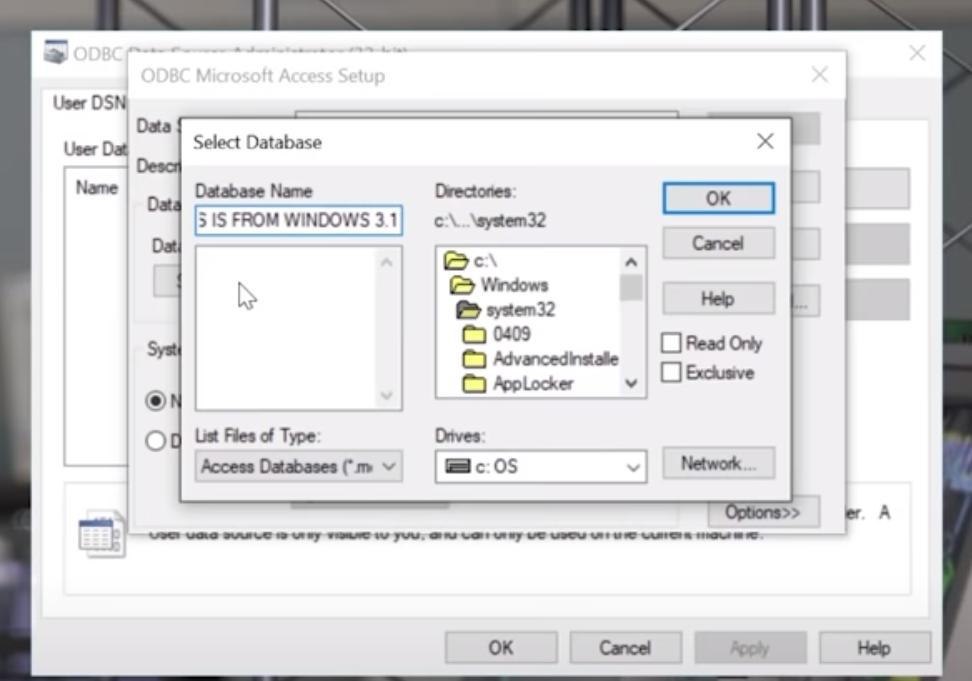Click the folder icon beside 0409
Screen dimensions: 972x681
pos(474,335)
